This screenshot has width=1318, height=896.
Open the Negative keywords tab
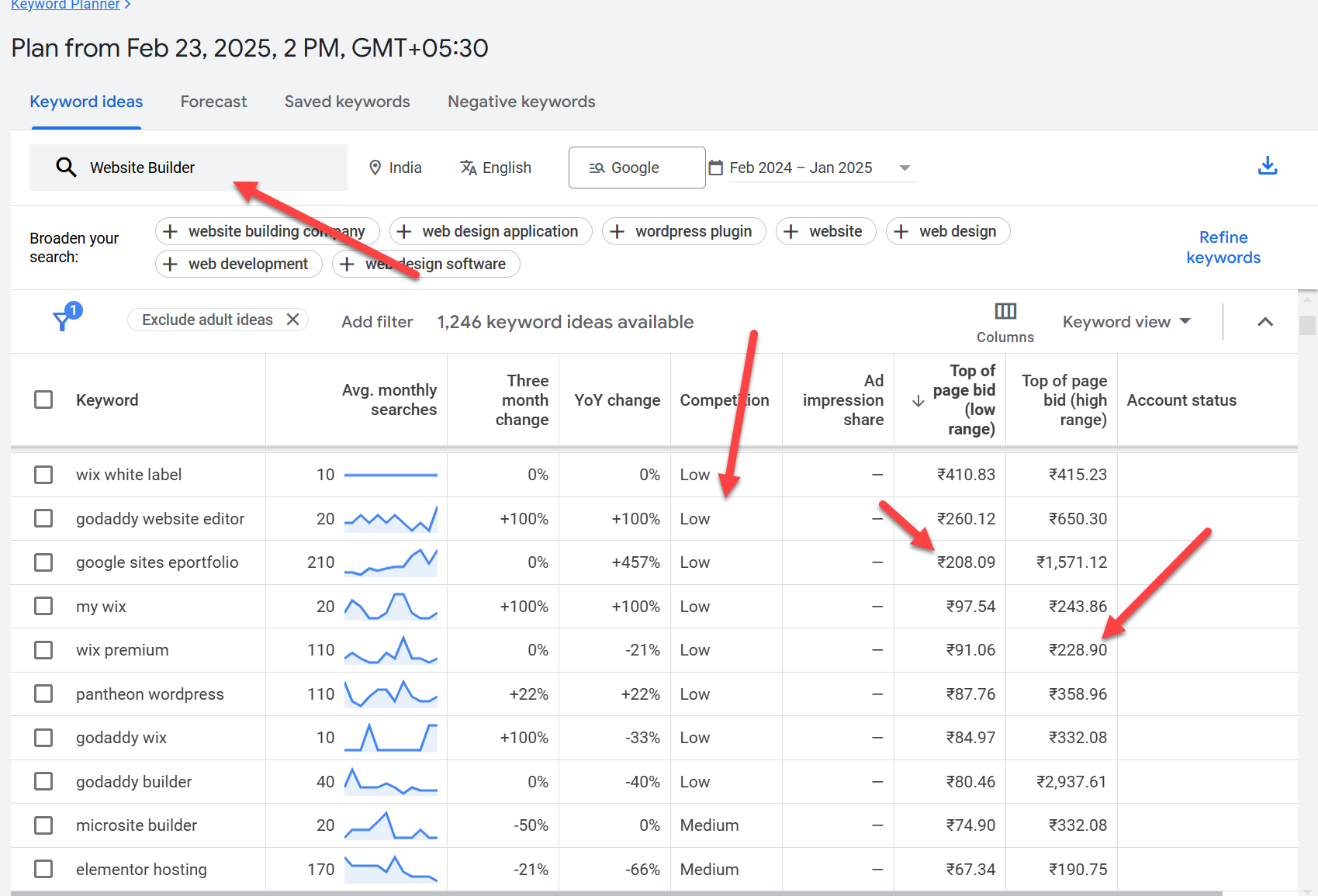pos(521,102)
